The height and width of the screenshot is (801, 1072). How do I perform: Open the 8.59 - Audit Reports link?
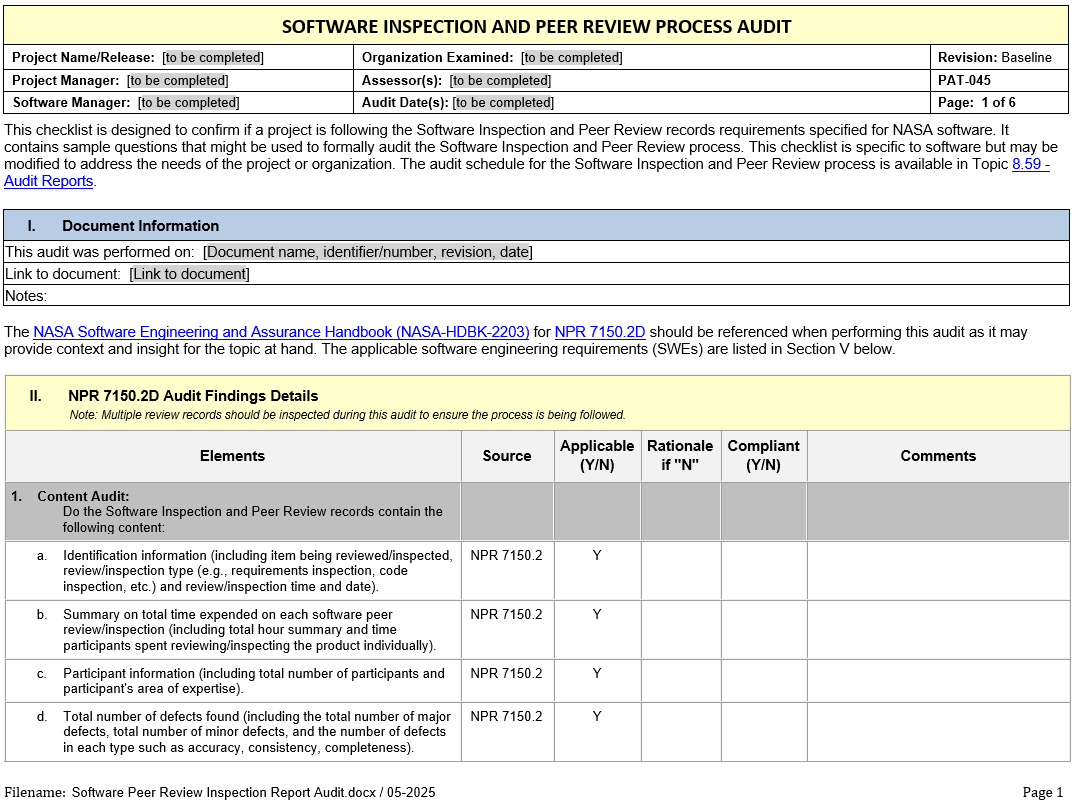1030,164
